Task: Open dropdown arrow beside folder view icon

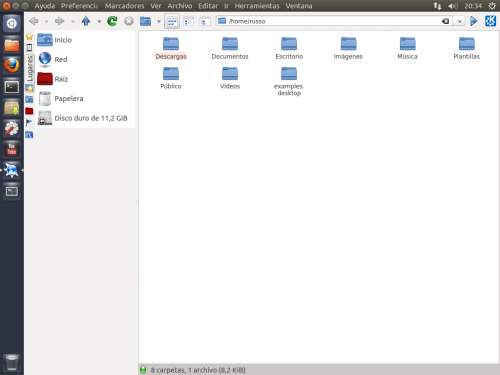Action: pos(159,22)
